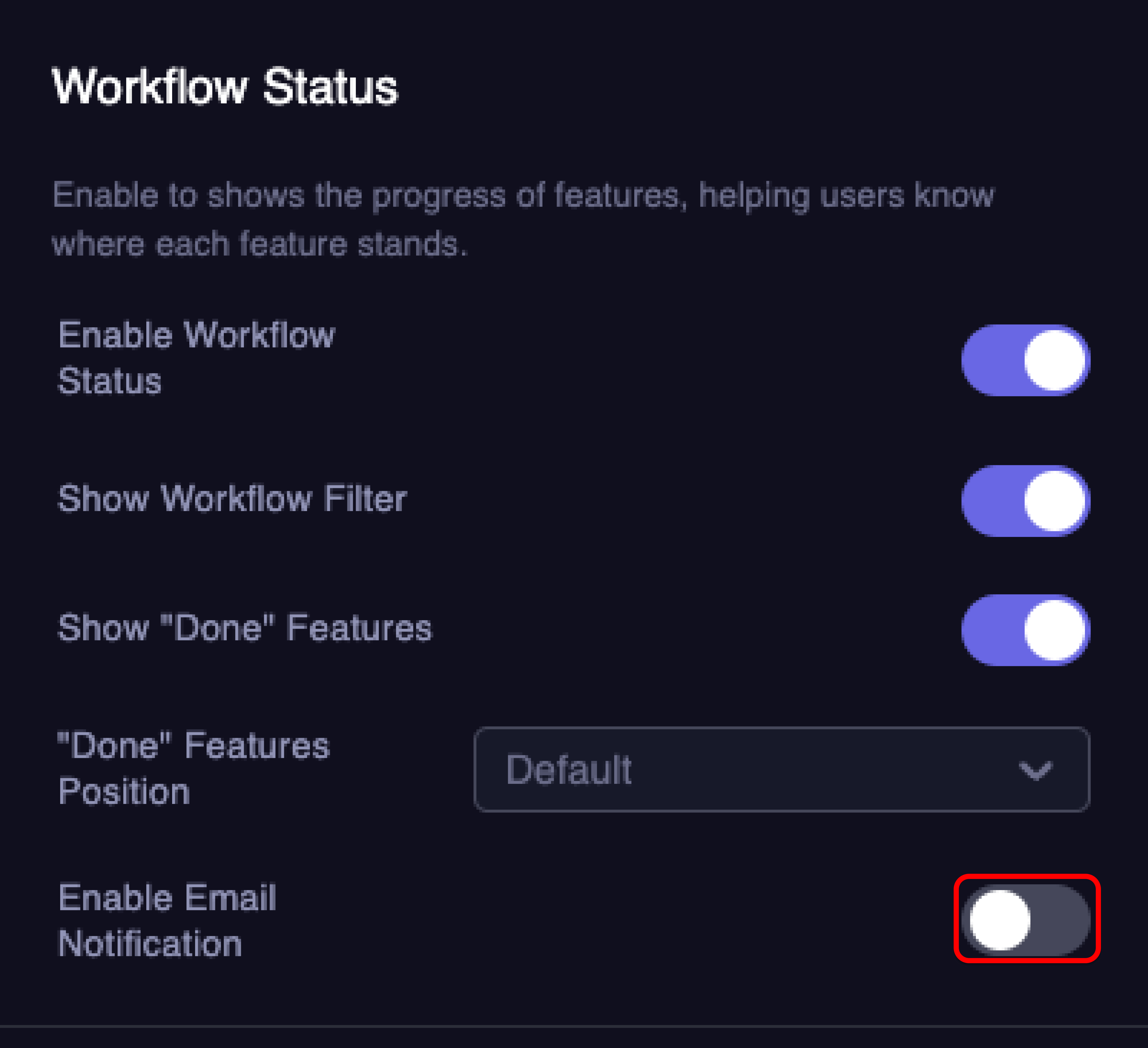
Task: Select the Show "Done" Features label text
Action: point(245,628)
